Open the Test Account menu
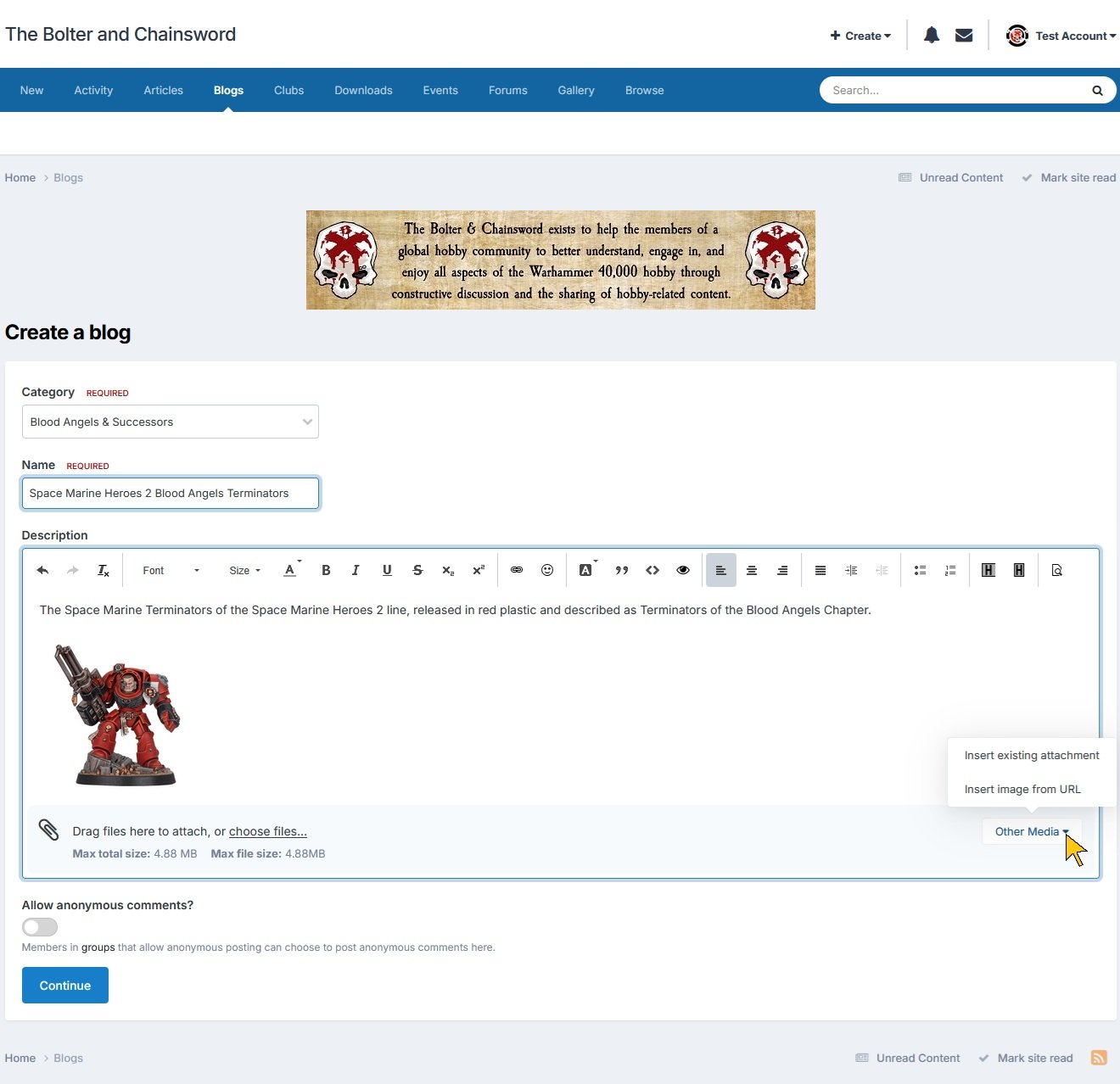This screenshot has height=1084, width=1120. [1061, 36]
